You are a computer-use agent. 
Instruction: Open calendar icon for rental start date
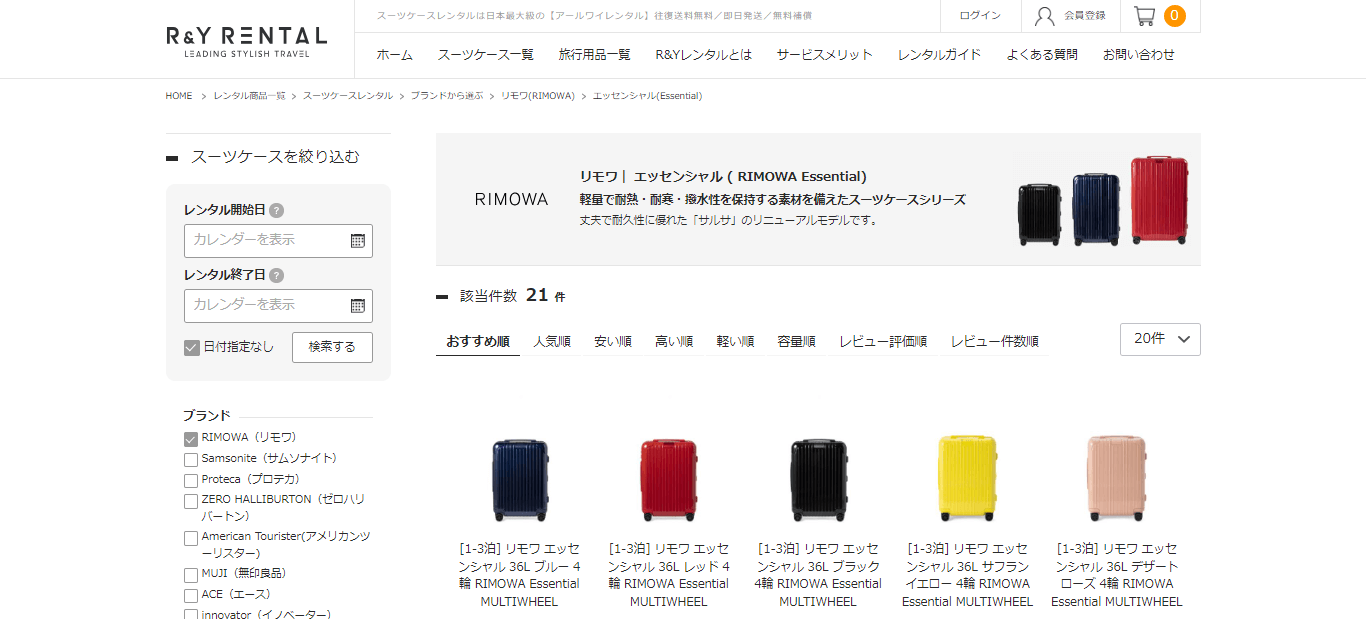pyautogui.click(x=358, y=241)
